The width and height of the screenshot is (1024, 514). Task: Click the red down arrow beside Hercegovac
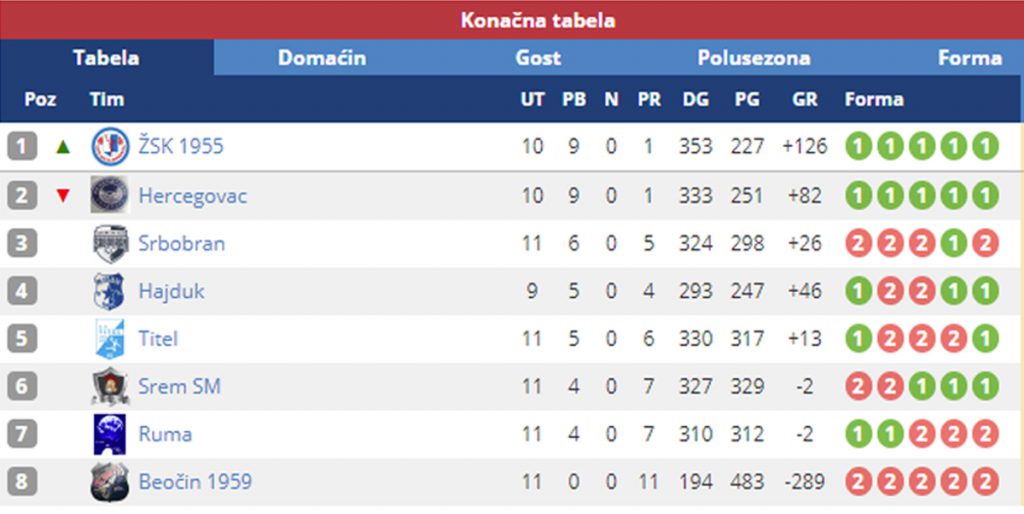click(64, 195)
